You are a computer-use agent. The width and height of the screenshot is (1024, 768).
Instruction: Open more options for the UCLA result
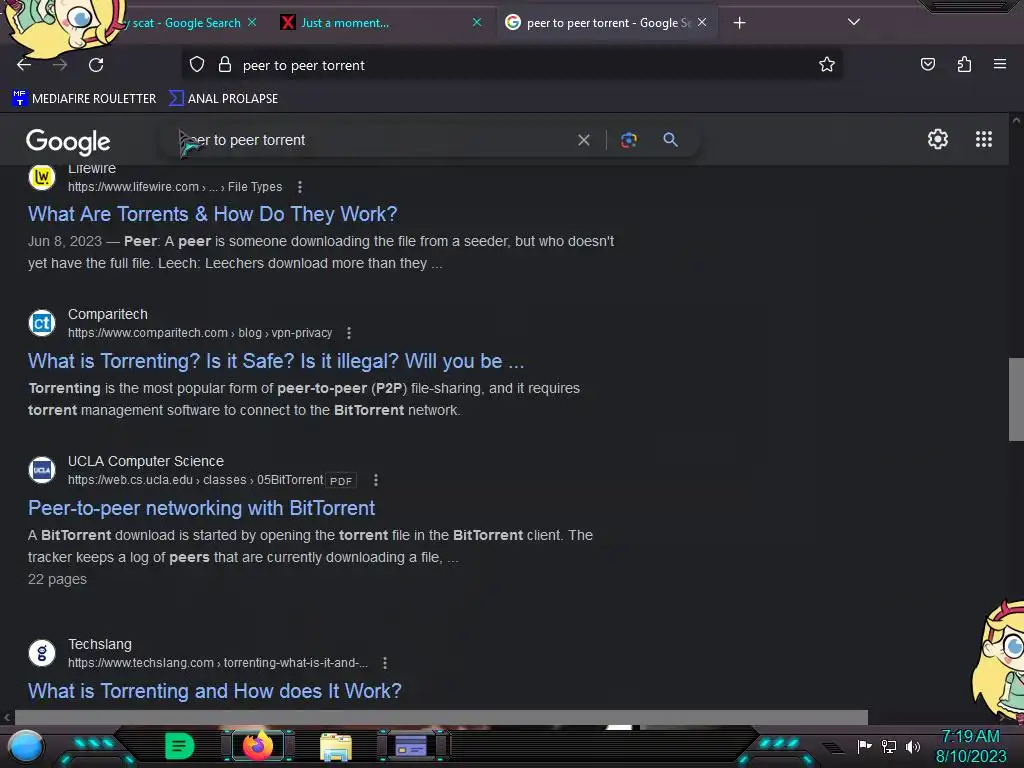(x=376, y=480)
